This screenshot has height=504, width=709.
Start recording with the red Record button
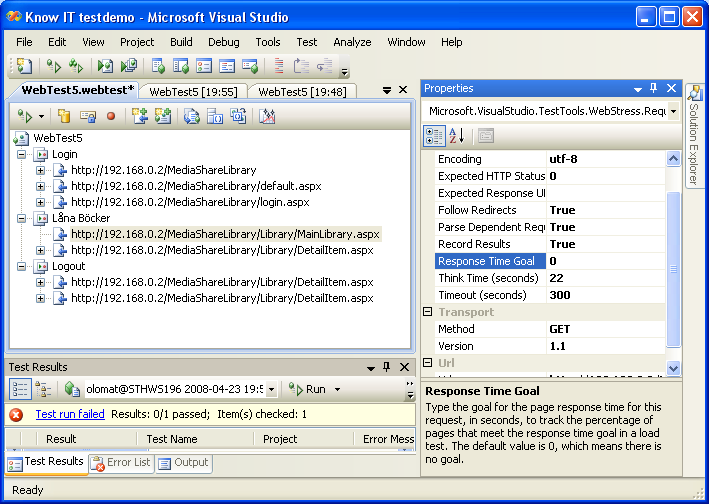point(111,117)
